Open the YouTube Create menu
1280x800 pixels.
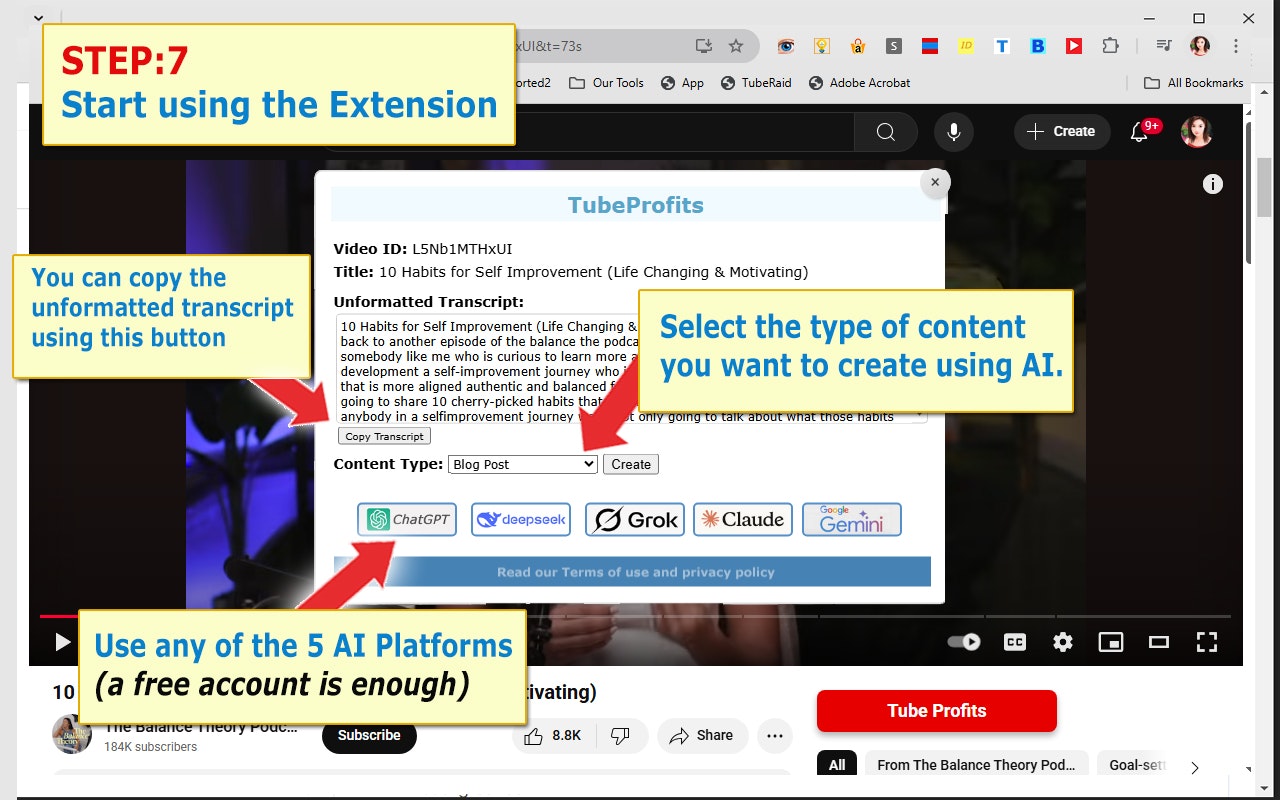pos(1062,132)
